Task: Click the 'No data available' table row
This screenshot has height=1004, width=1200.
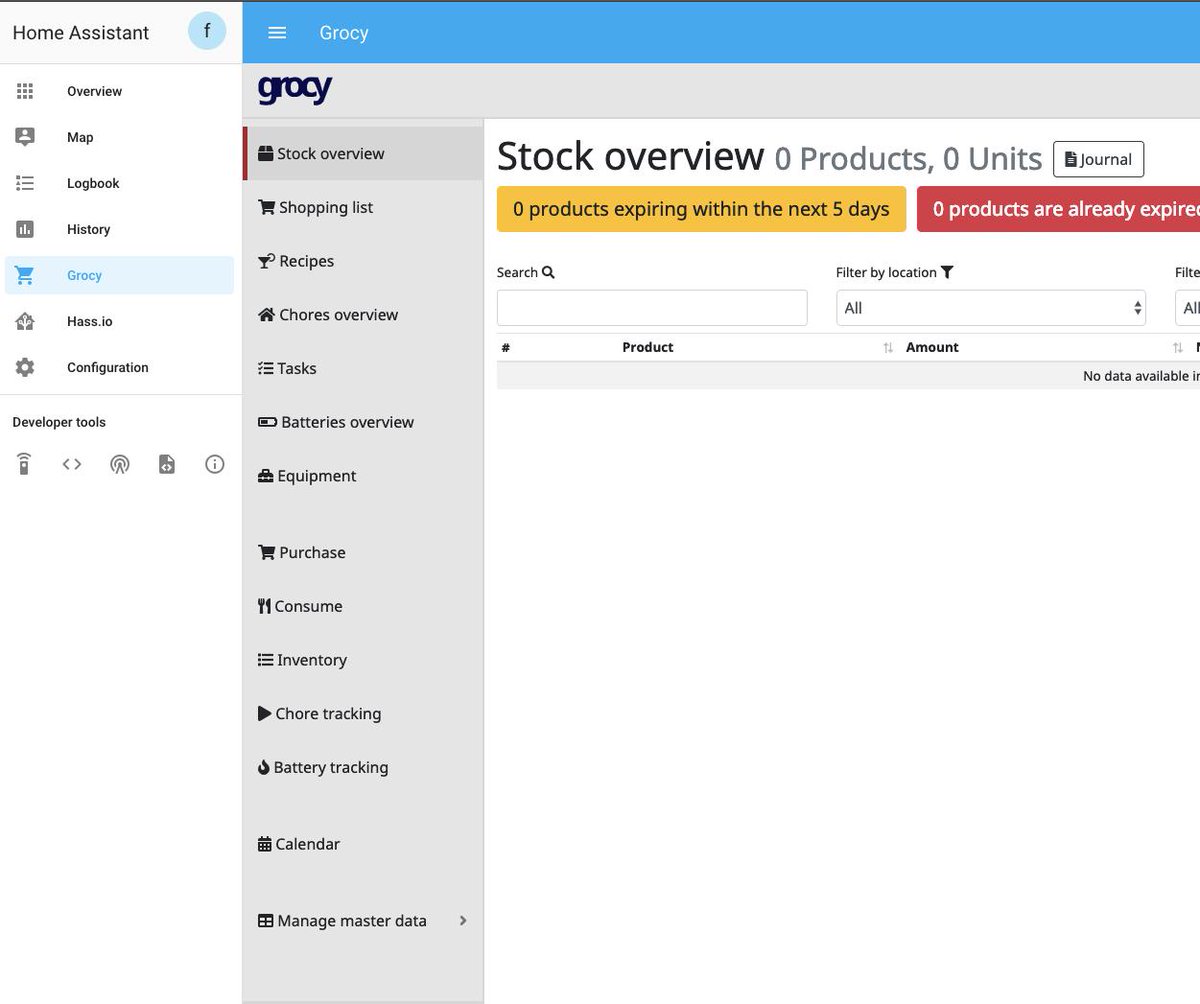Action: [848, 376]
